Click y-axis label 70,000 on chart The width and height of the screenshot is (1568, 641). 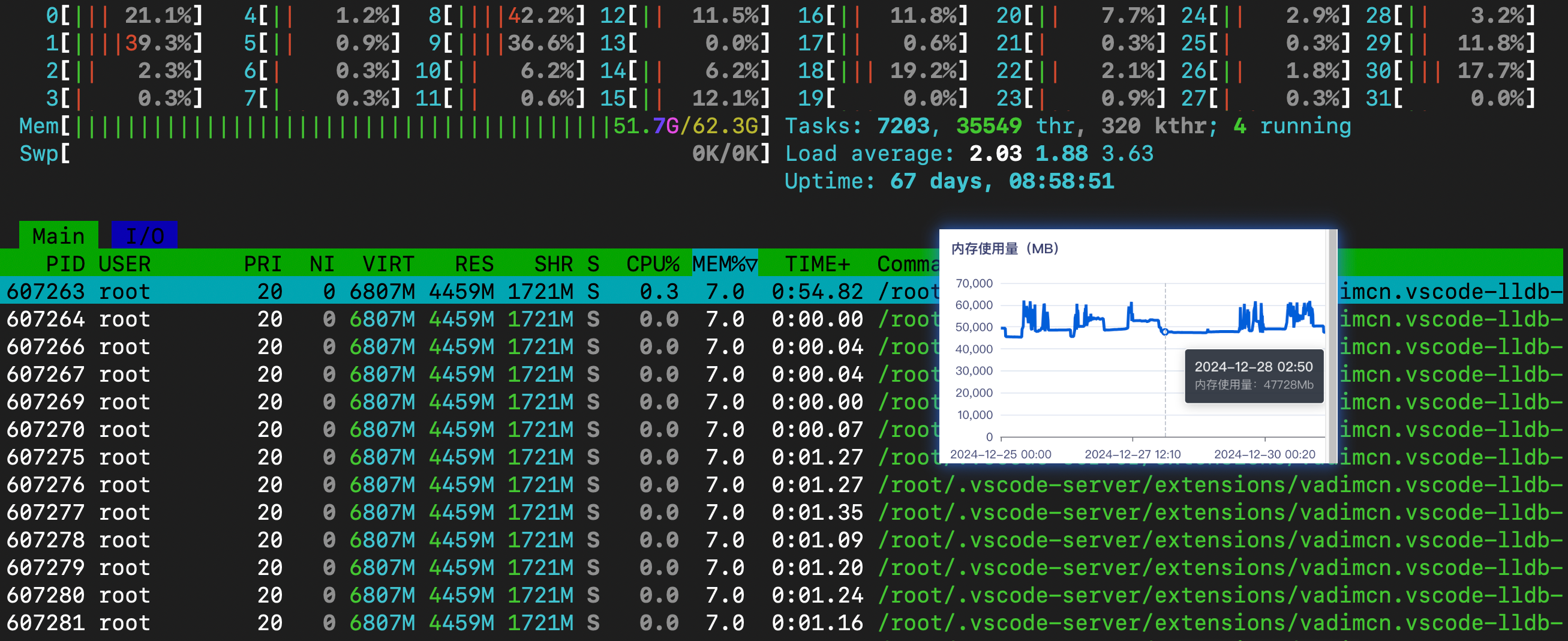point(974,283)
